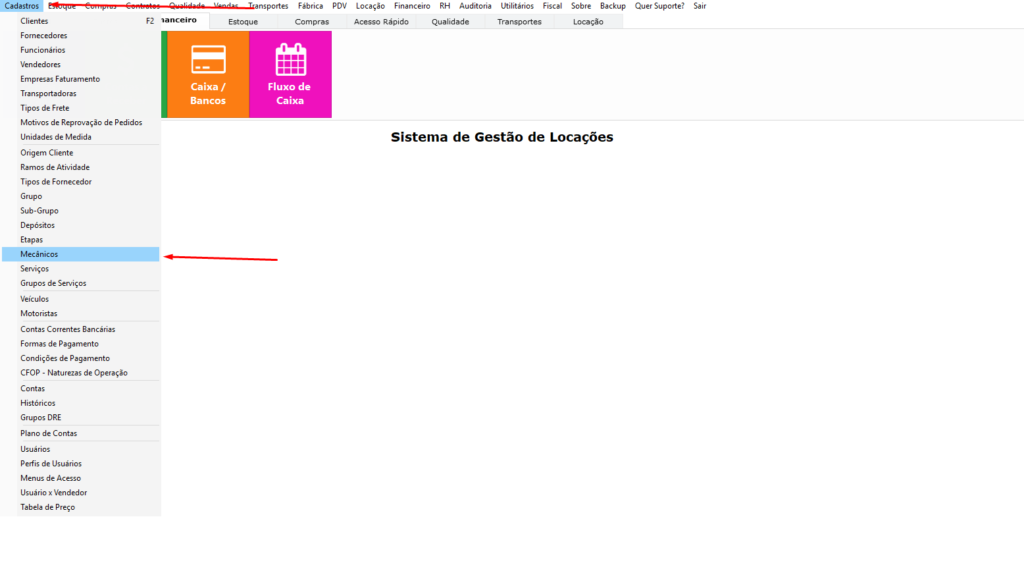Choose Perfis de Usuários menu item
Viewport: 1024px width, 575px height.
point(51,463)
